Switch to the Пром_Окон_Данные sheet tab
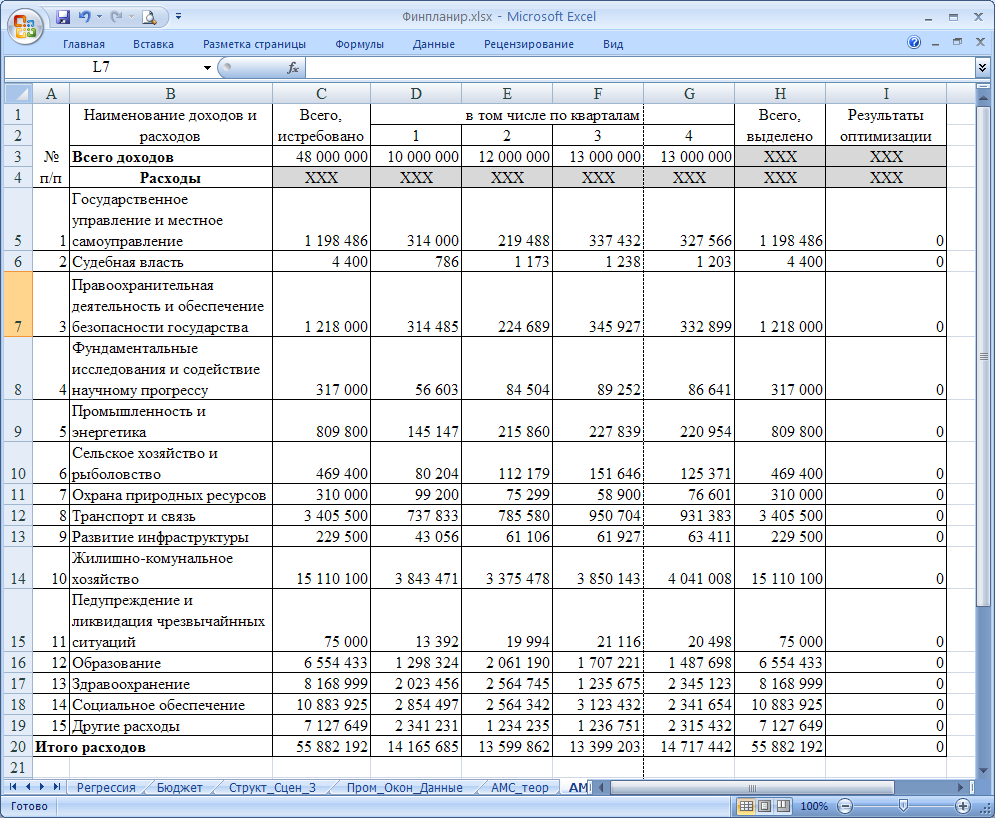995x818 pixels. pyautogui.click(x=404, y=788)
